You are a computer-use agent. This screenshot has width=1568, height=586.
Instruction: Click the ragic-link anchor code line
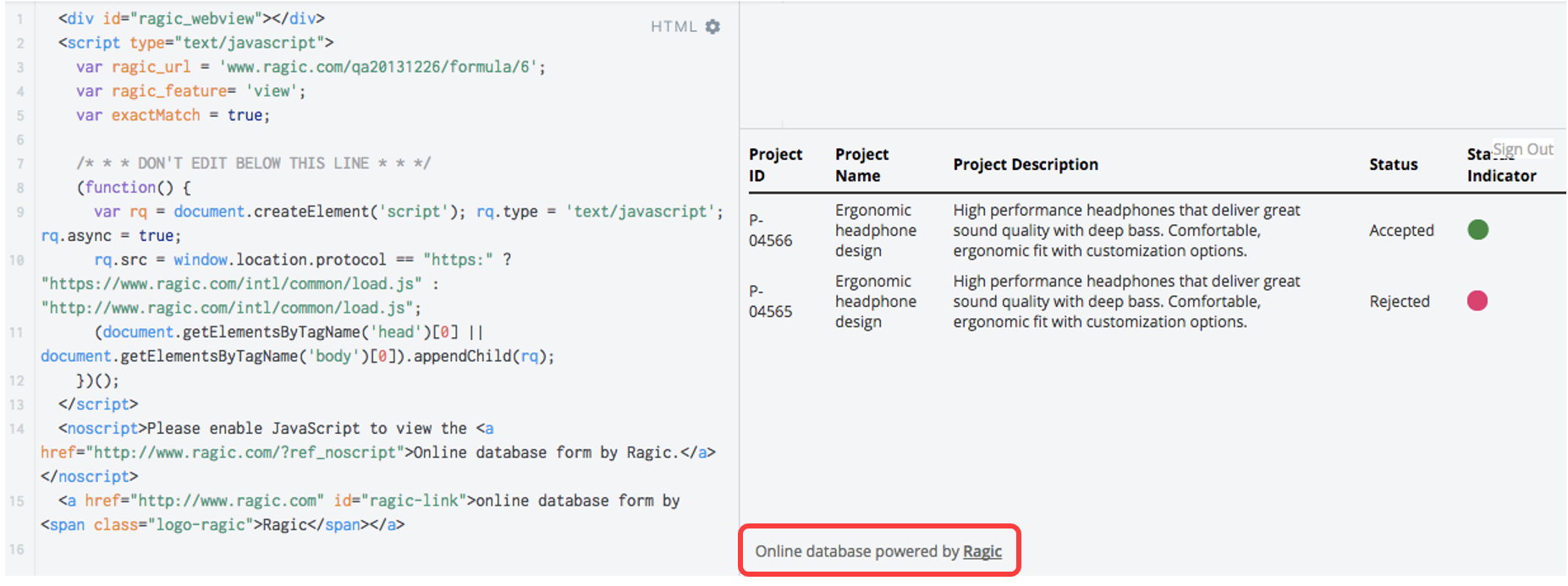[369, 501]
